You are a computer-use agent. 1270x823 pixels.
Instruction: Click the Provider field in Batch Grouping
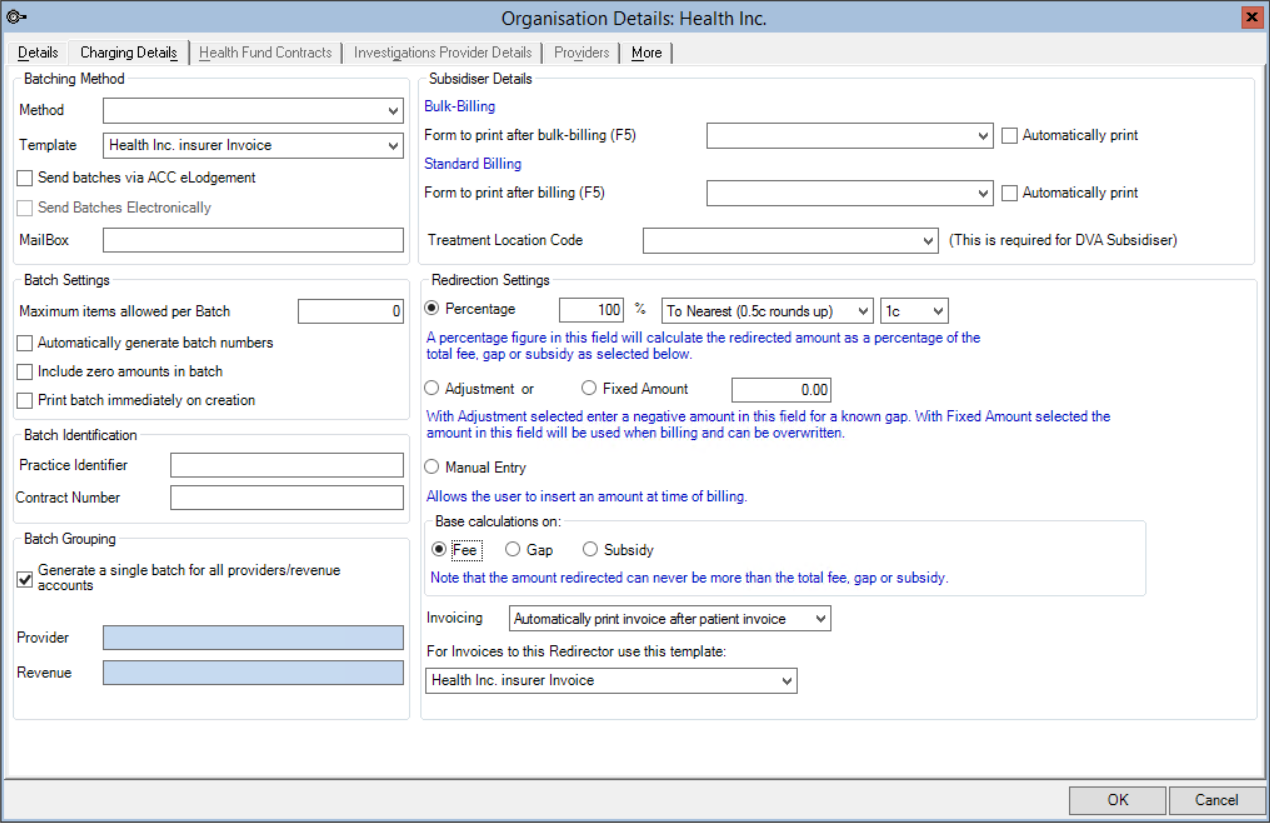point(253,638)
